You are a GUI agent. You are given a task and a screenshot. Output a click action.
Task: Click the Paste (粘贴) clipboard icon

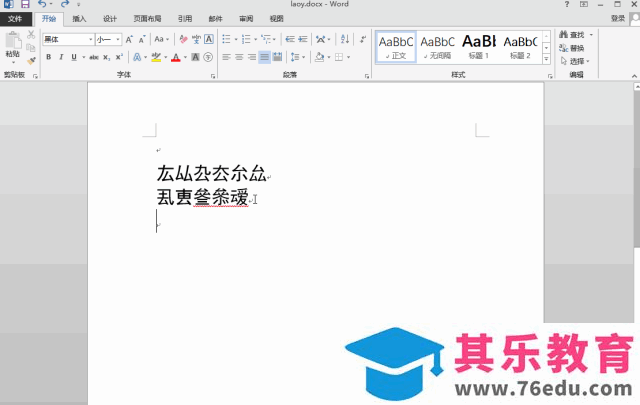[13, 40]
